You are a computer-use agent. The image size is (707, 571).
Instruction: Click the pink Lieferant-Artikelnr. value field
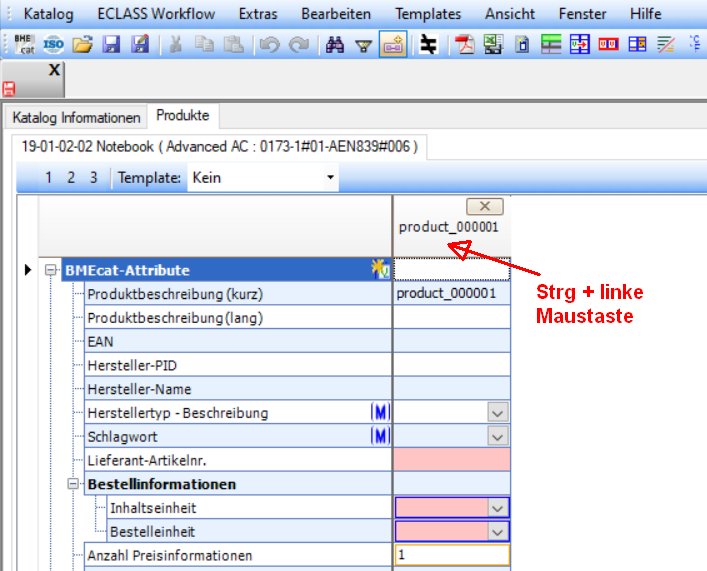pyautogui.click(x=452, y=460)
